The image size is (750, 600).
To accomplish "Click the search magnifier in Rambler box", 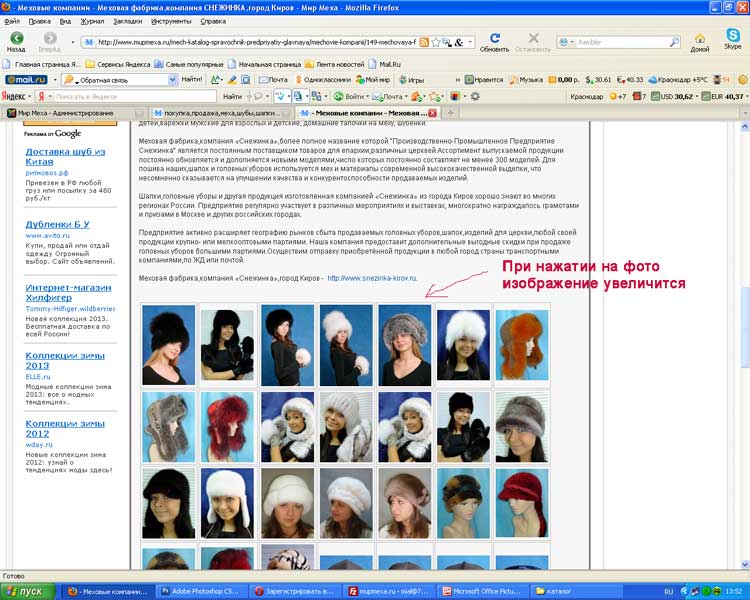I will pos(674,42).
